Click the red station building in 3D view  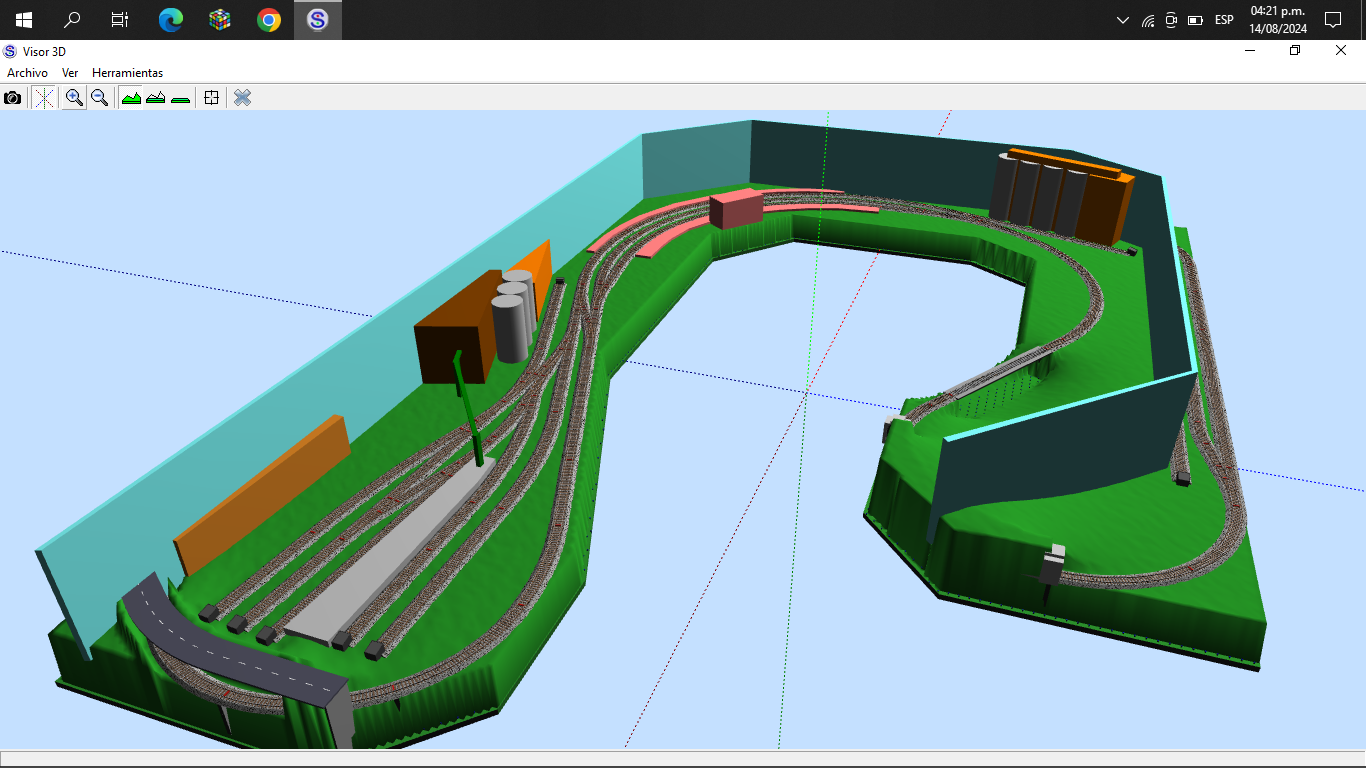(736, 209)
